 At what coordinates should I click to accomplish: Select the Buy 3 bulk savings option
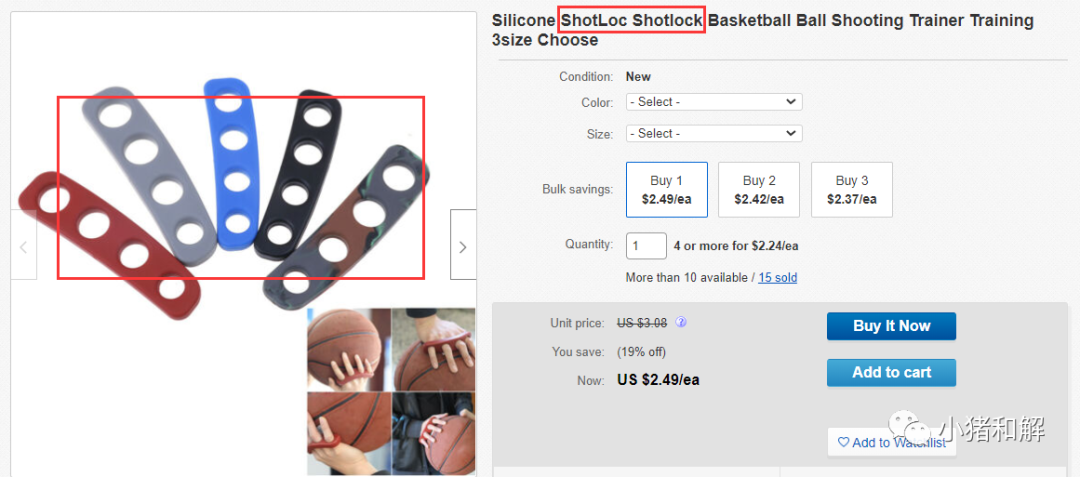[x=852, y=190]
